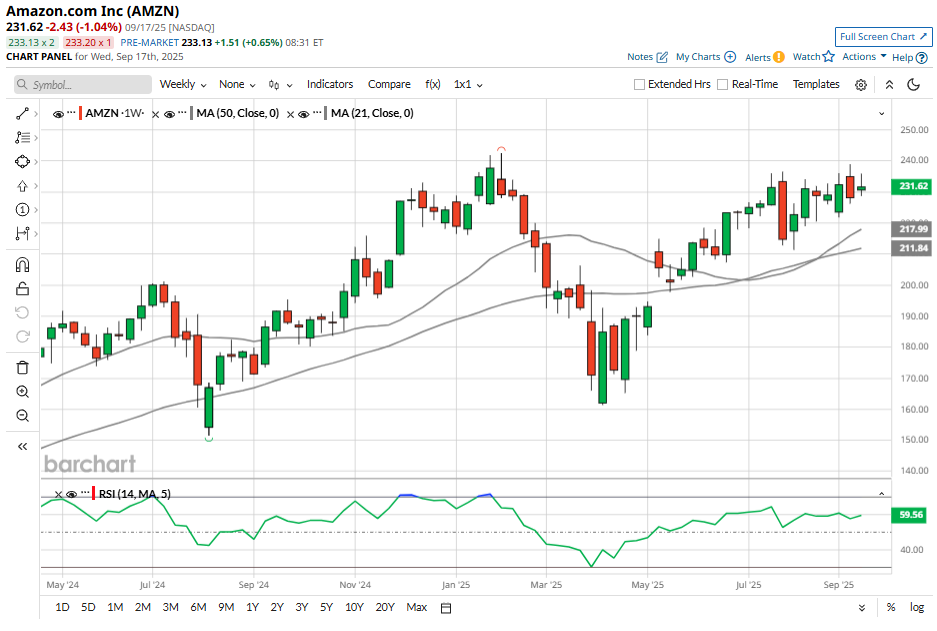Select the 1Y time range tab

point(251,607)
